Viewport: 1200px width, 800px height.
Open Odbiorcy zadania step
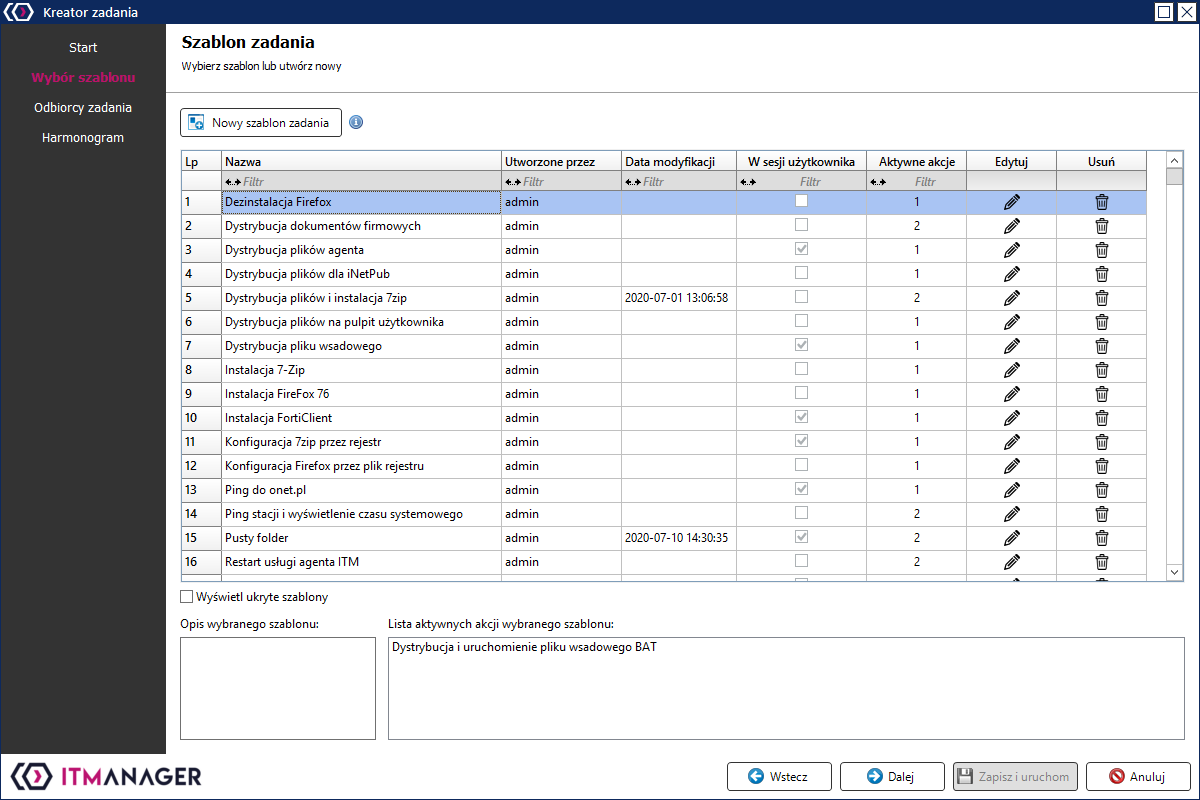click(x=83, y=107)
